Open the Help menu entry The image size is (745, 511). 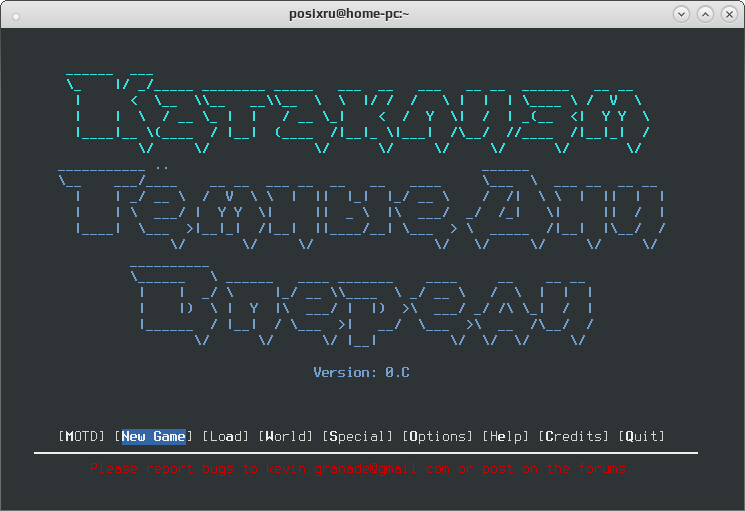click(x=506, y=436)
